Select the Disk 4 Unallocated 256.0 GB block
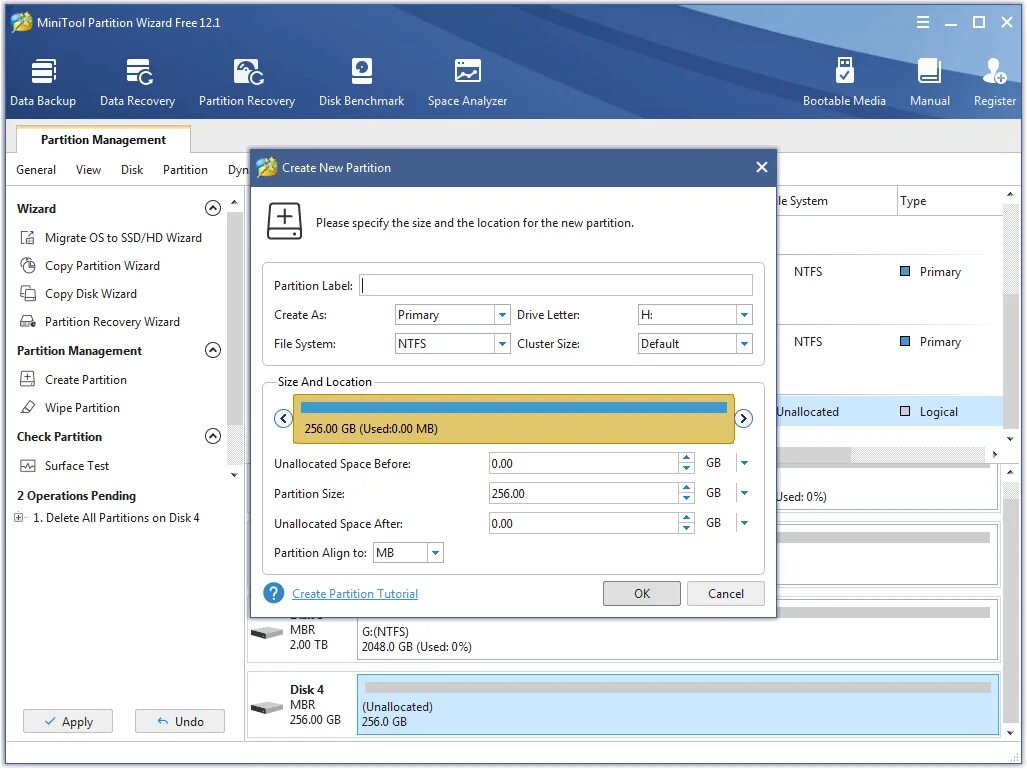Viewport: 1027px width, 769px height. pyautogui.click(x=678, y=705)
